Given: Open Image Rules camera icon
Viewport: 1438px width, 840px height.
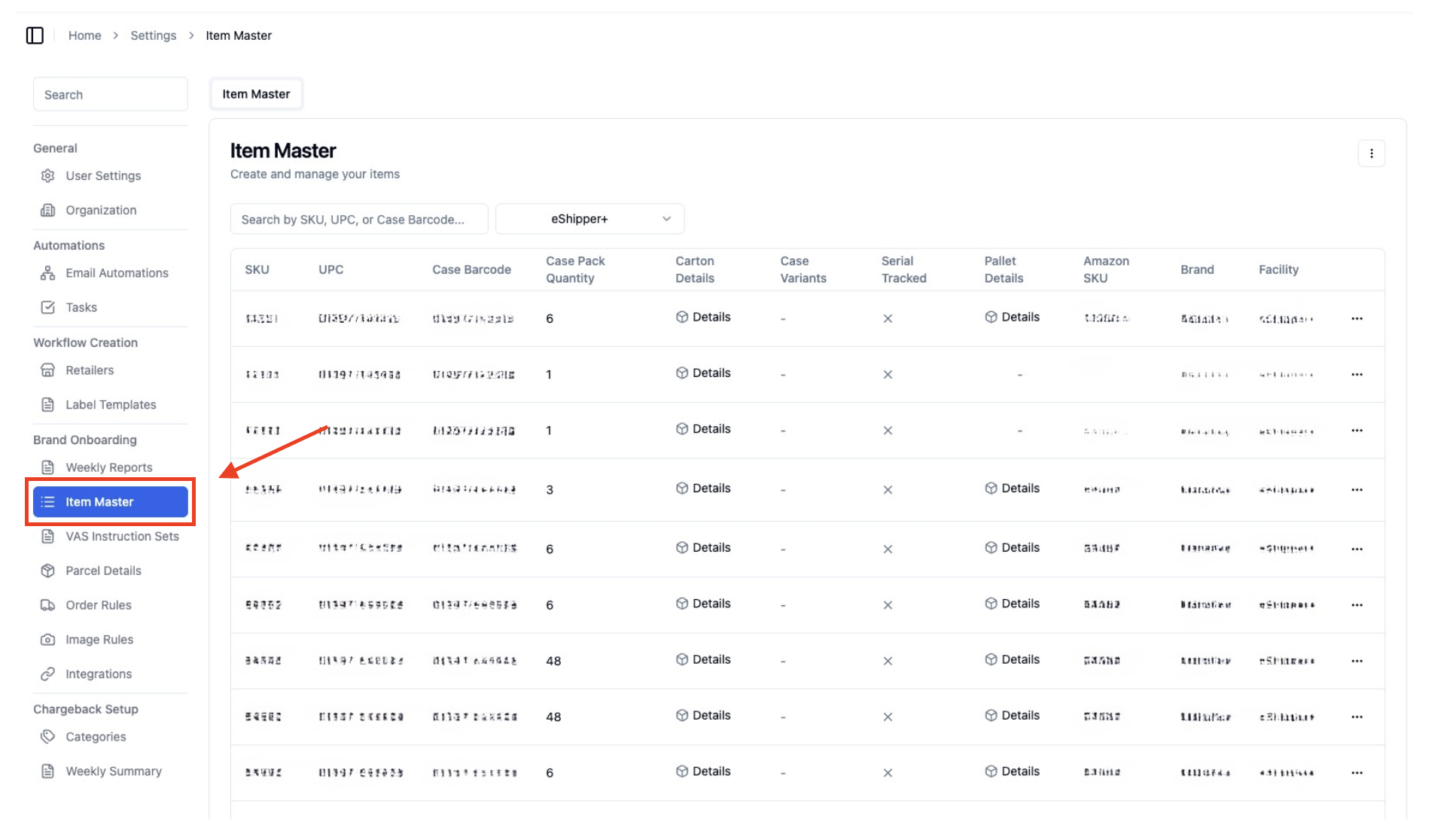Looking at the screenshot, I should pyautogui.click(x=48, y=640).
